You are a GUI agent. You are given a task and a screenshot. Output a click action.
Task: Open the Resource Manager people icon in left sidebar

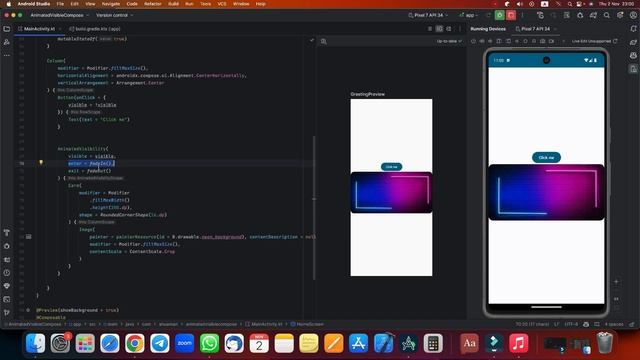(x=7, y=42)
